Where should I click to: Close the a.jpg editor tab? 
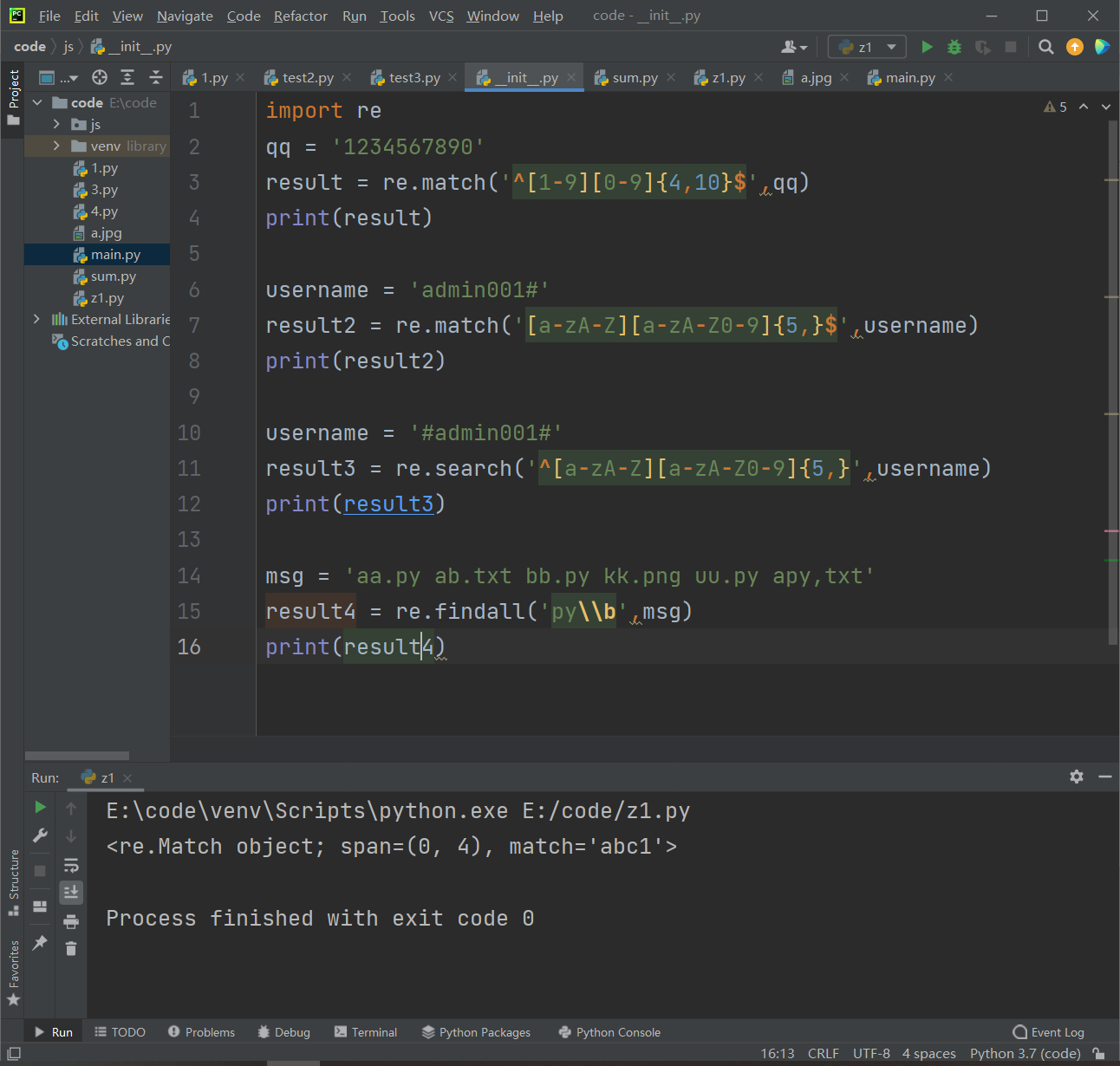point(844,77)
